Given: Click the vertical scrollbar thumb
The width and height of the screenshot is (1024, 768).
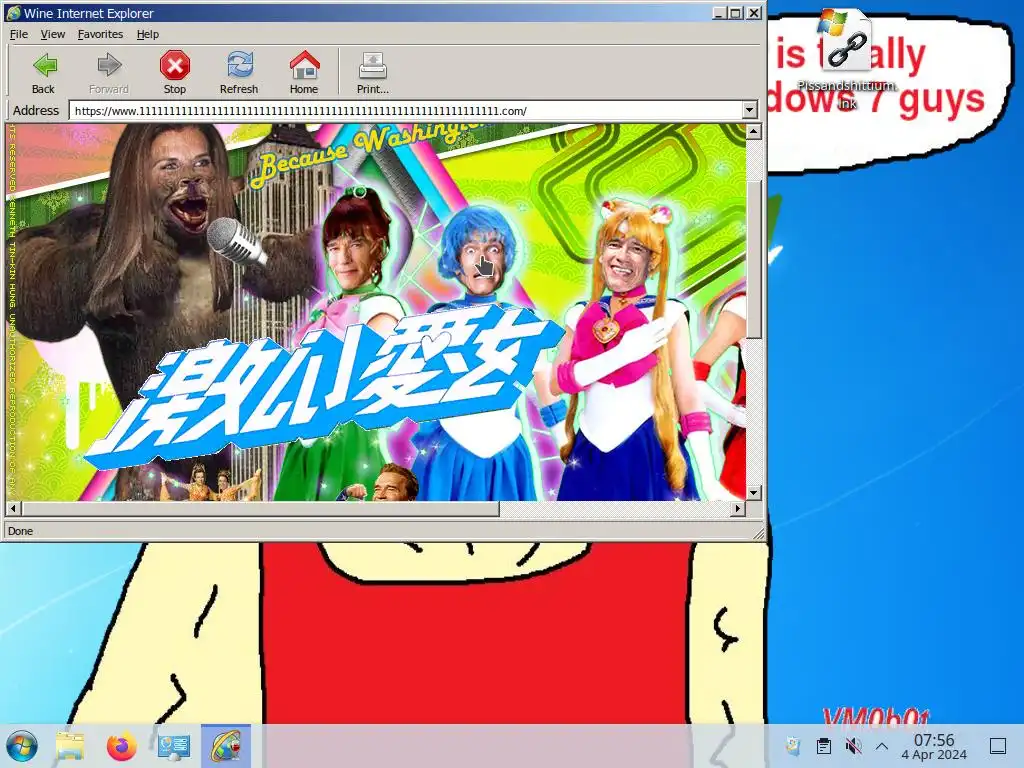Looking at the screenshot, I should pyautogui.click(x=754, y=259).
